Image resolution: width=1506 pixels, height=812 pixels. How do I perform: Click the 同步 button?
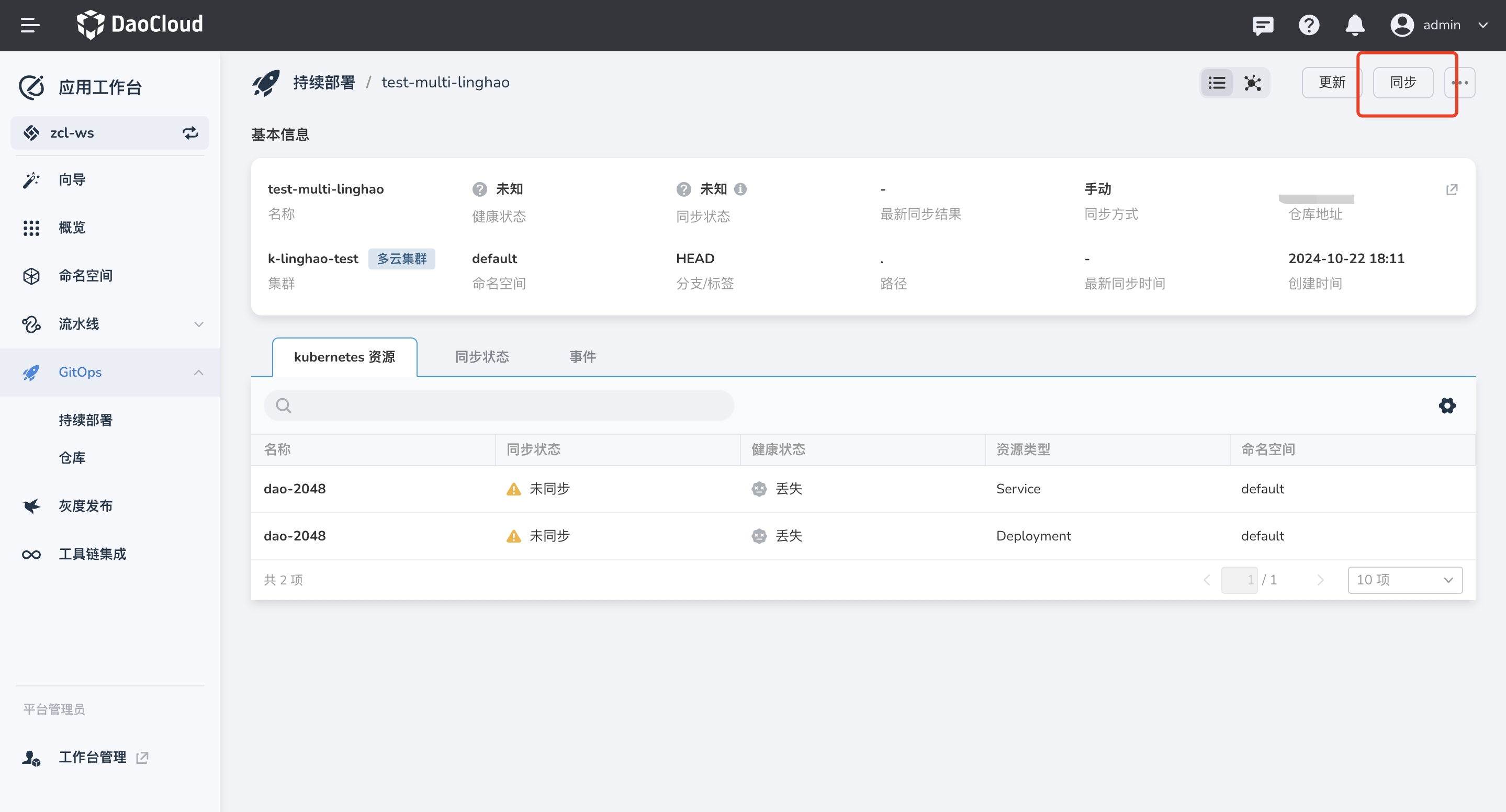[x=1402, y=83]
